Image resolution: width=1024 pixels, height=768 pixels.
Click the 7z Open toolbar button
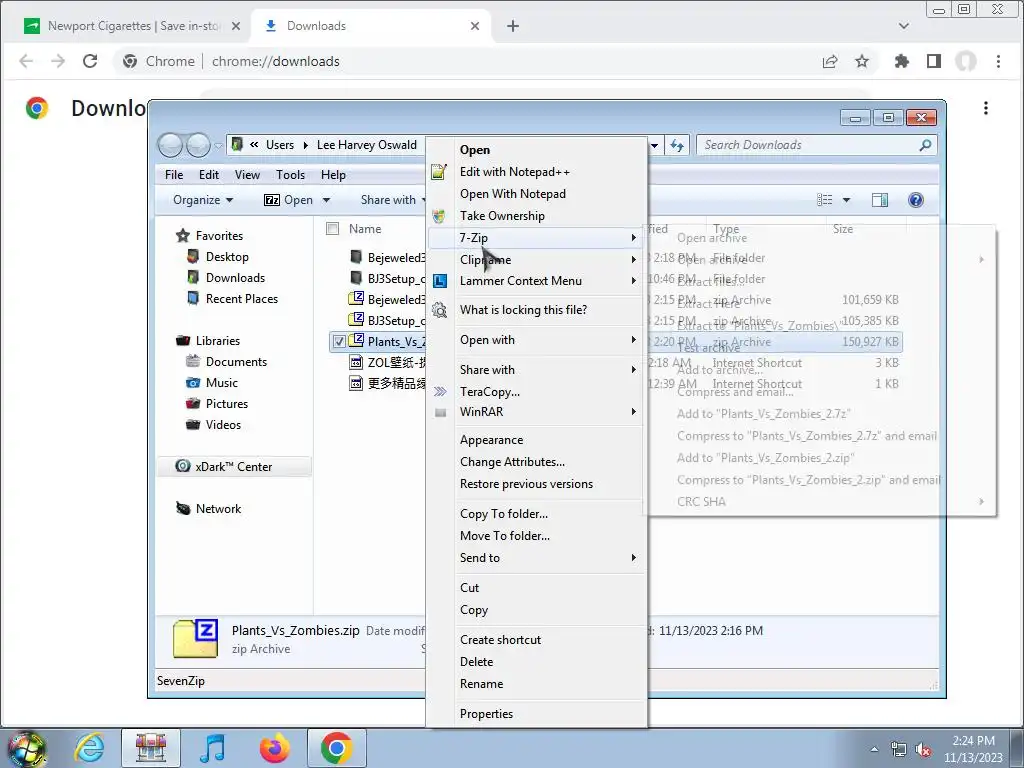pos(288,200)
